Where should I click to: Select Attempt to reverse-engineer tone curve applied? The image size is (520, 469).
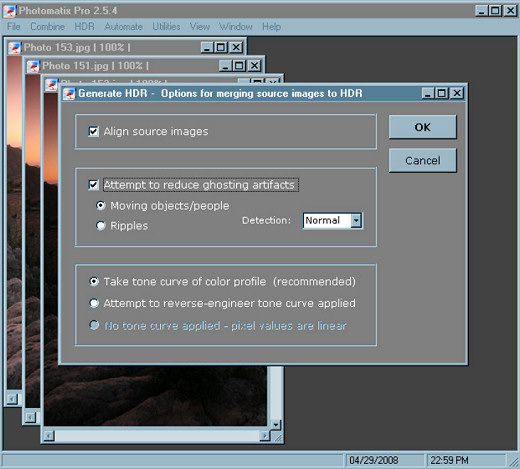tap(94, 303)
